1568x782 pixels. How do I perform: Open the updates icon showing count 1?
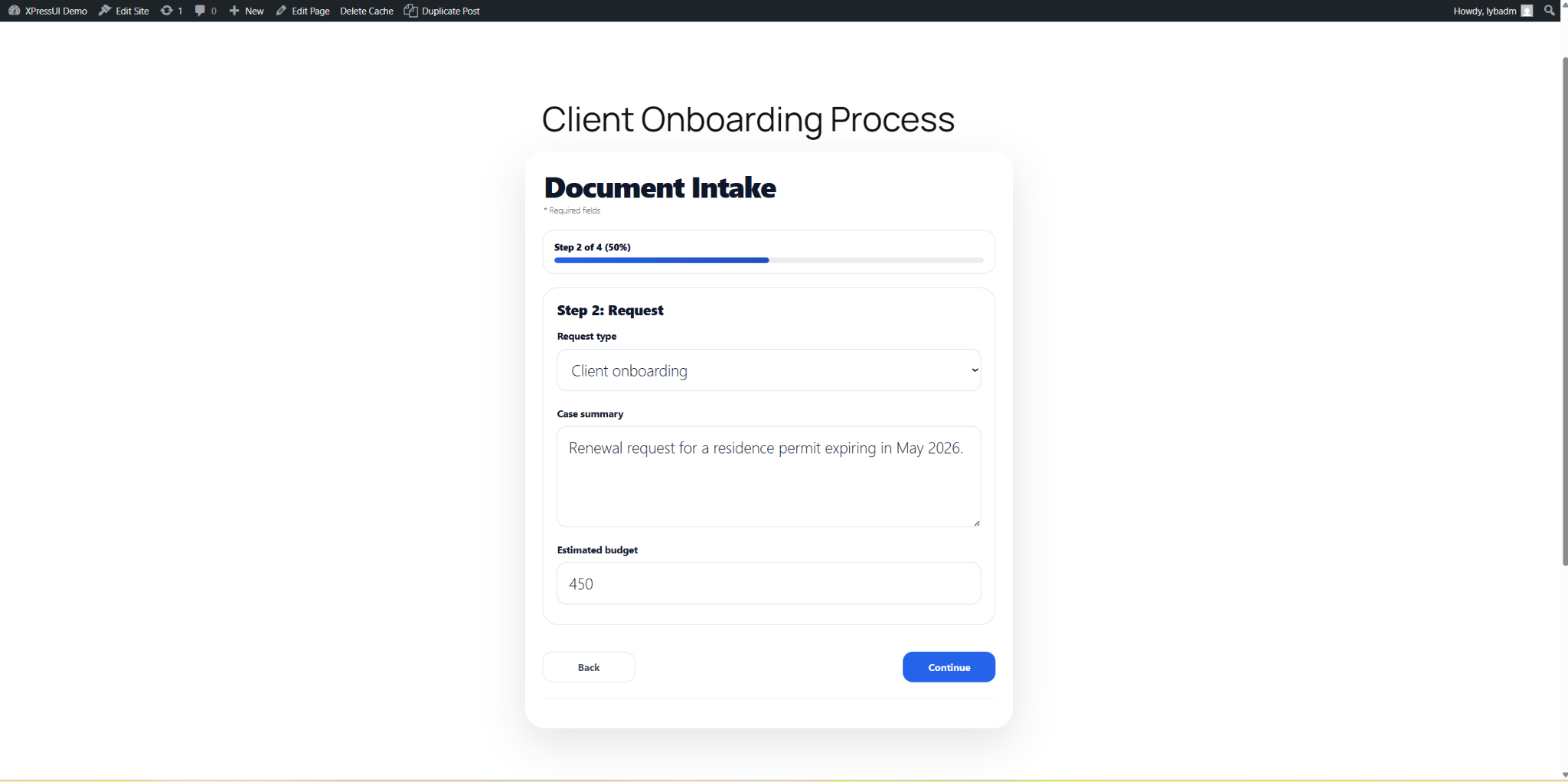click(167, 11)
